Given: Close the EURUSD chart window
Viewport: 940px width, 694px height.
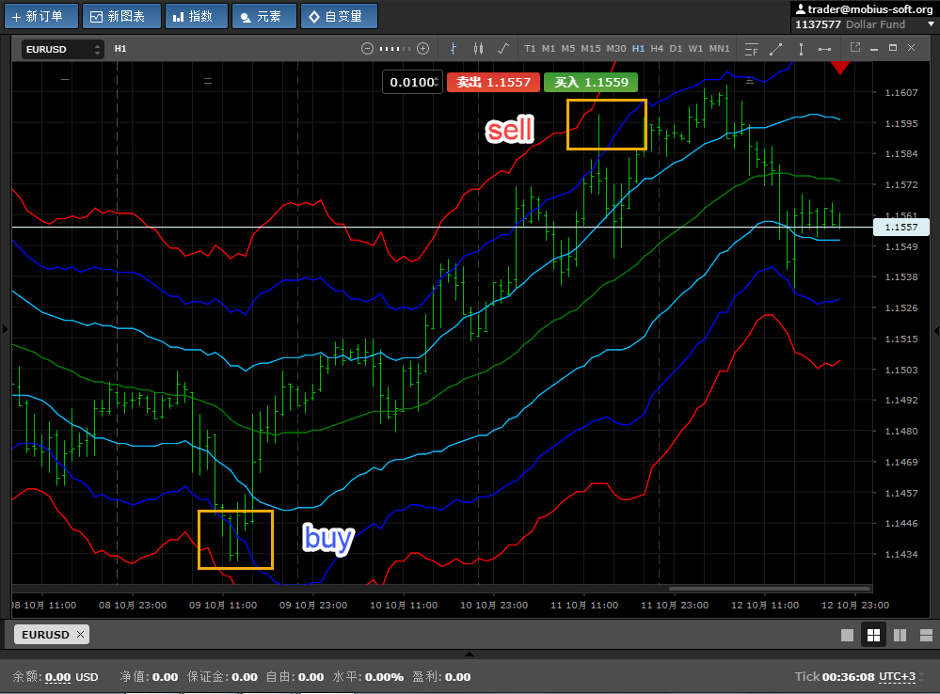Looking at the screenshot, I should click(911, 47).
